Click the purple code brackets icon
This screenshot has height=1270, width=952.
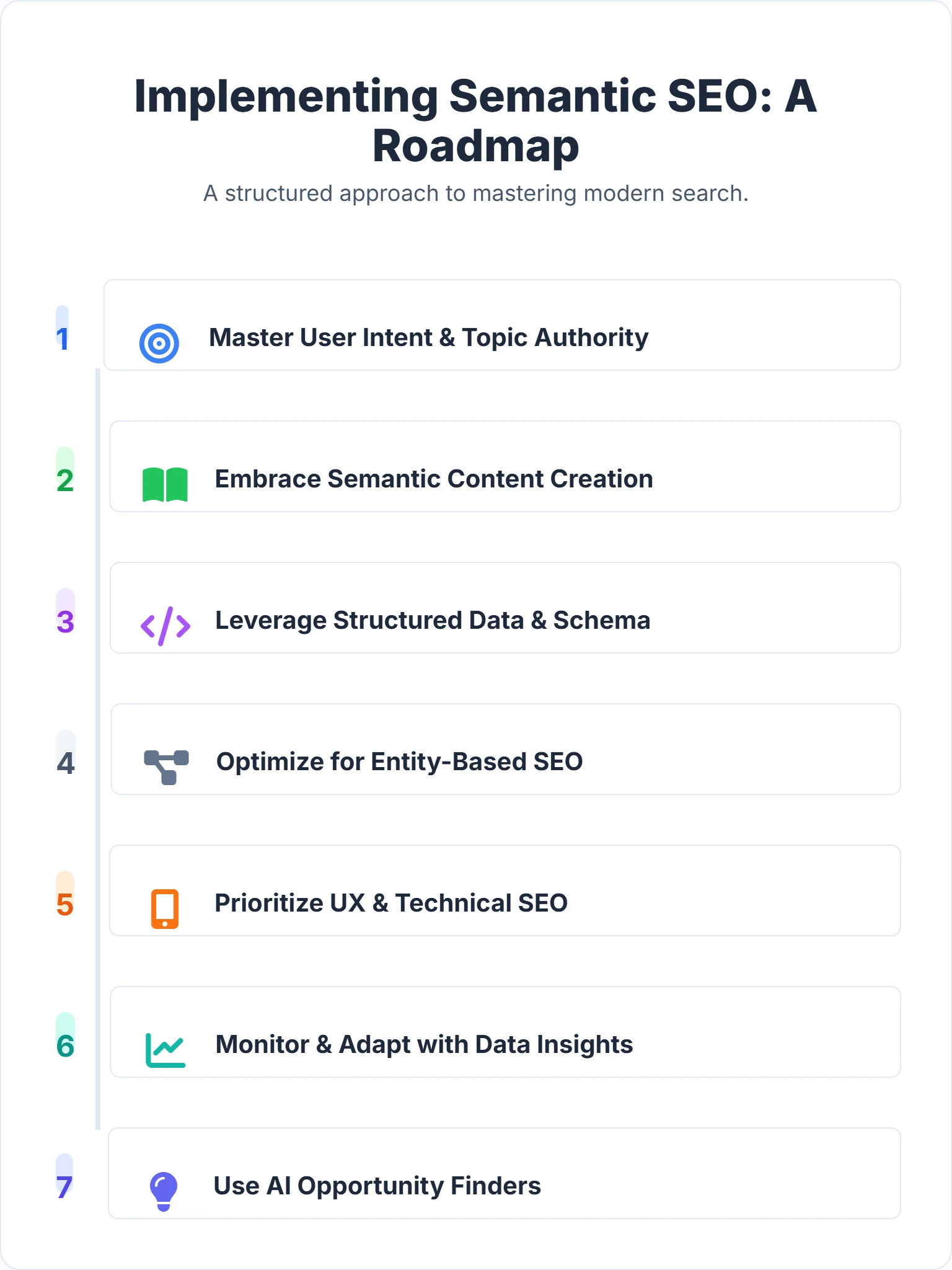[x=165, y=626]
